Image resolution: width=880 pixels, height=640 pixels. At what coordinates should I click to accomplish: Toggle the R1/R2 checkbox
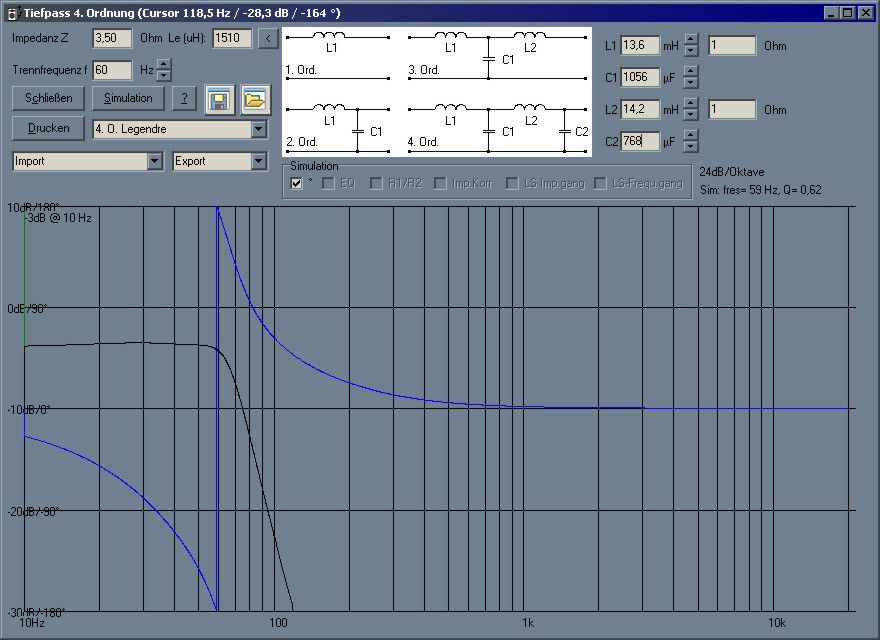pyautogui.click(x=376, y=184)
